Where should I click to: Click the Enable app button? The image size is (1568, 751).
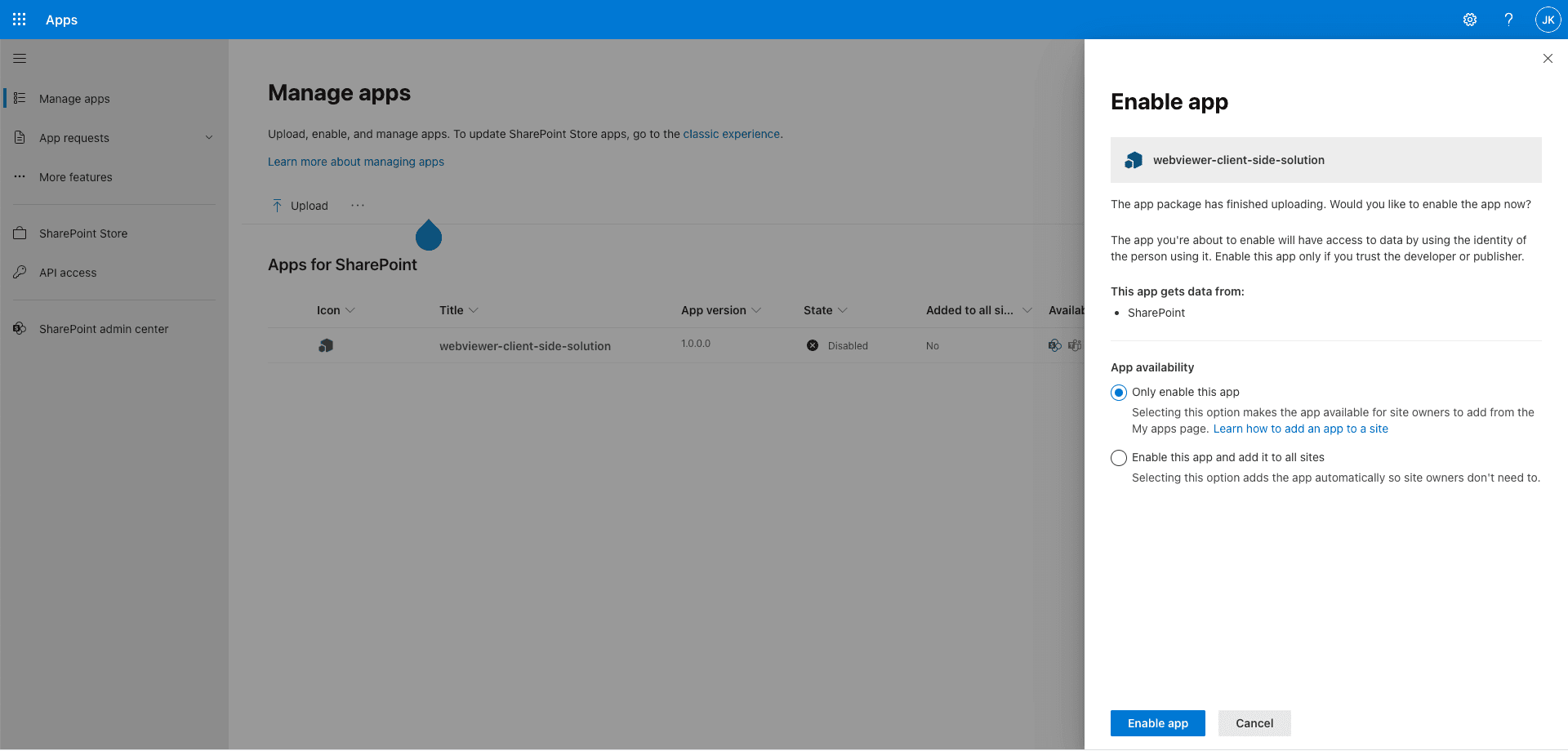[x=1157, y=723]
